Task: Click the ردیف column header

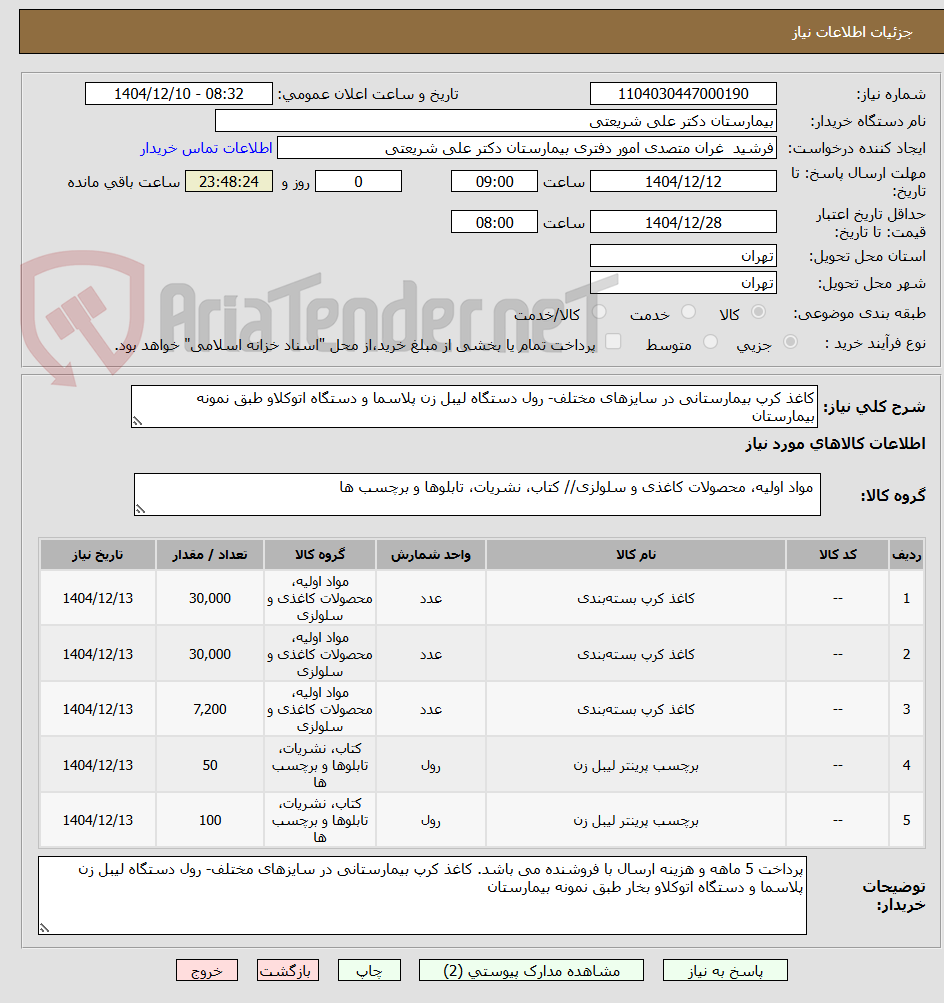Action: point(907,555)
